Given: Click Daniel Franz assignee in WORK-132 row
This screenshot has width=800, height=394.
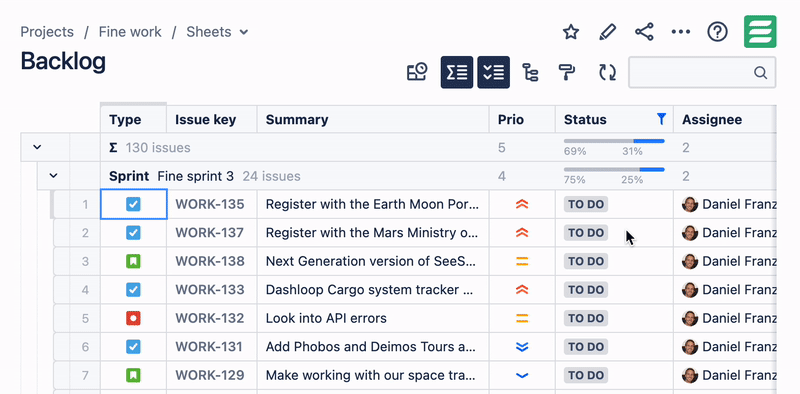Looking at the screenshot, I should tap(729, 319).
